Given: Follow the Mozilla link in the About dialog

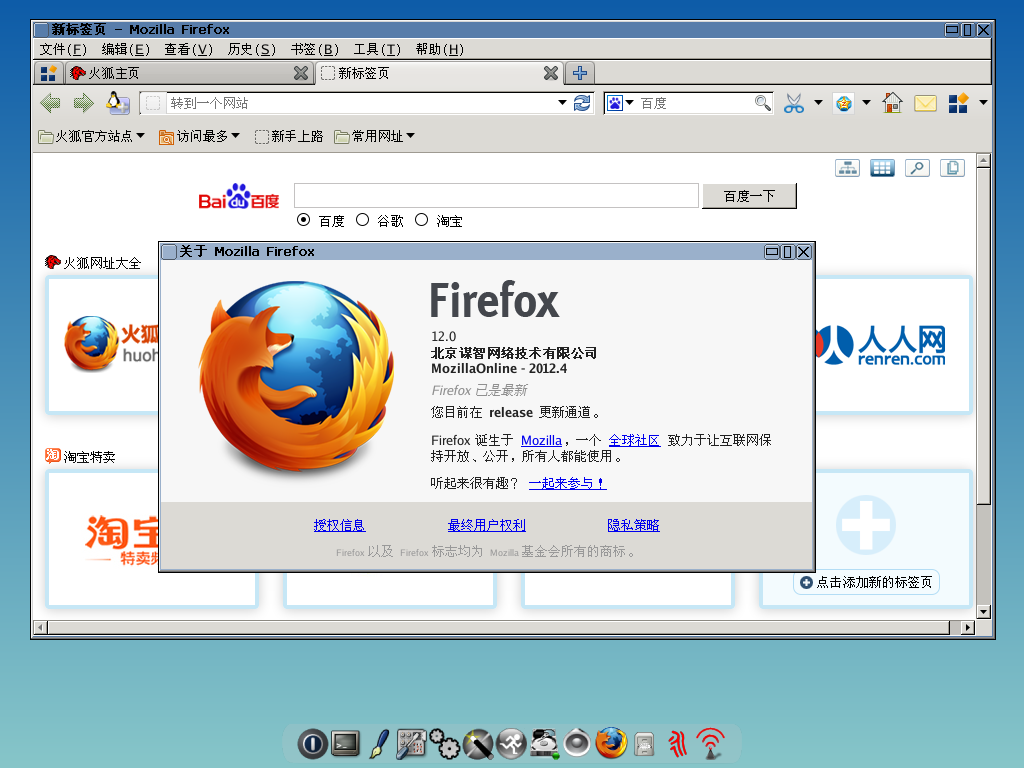Looking at the screenshot, I should pos(541,440).
